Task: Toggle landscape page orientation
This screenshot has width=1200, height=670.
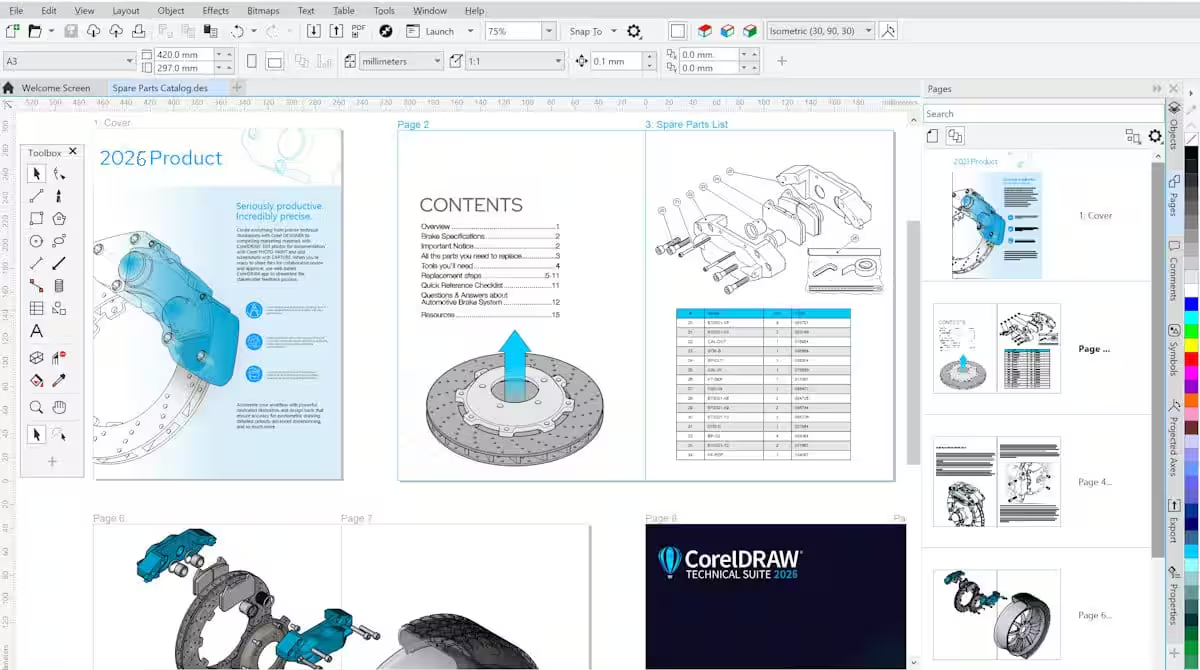Action: click(274, 61)
